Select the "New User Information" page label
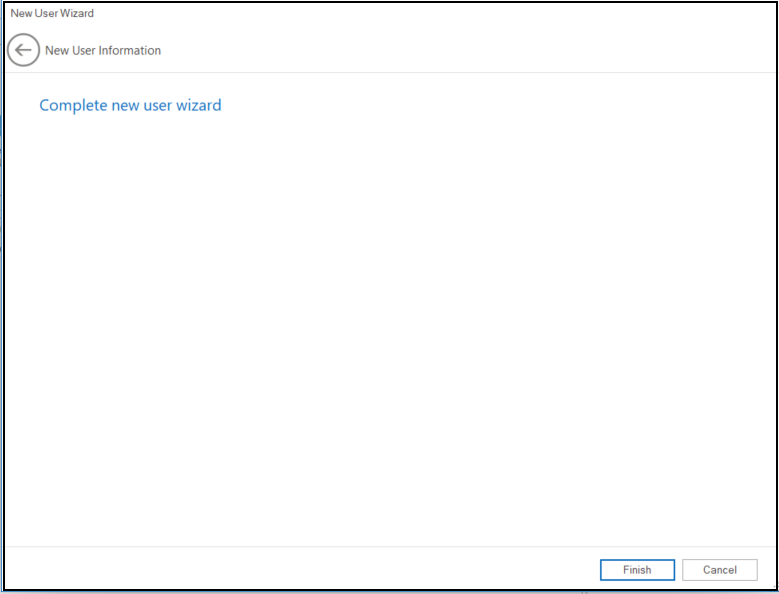779x594 pixels. point(103,50)
